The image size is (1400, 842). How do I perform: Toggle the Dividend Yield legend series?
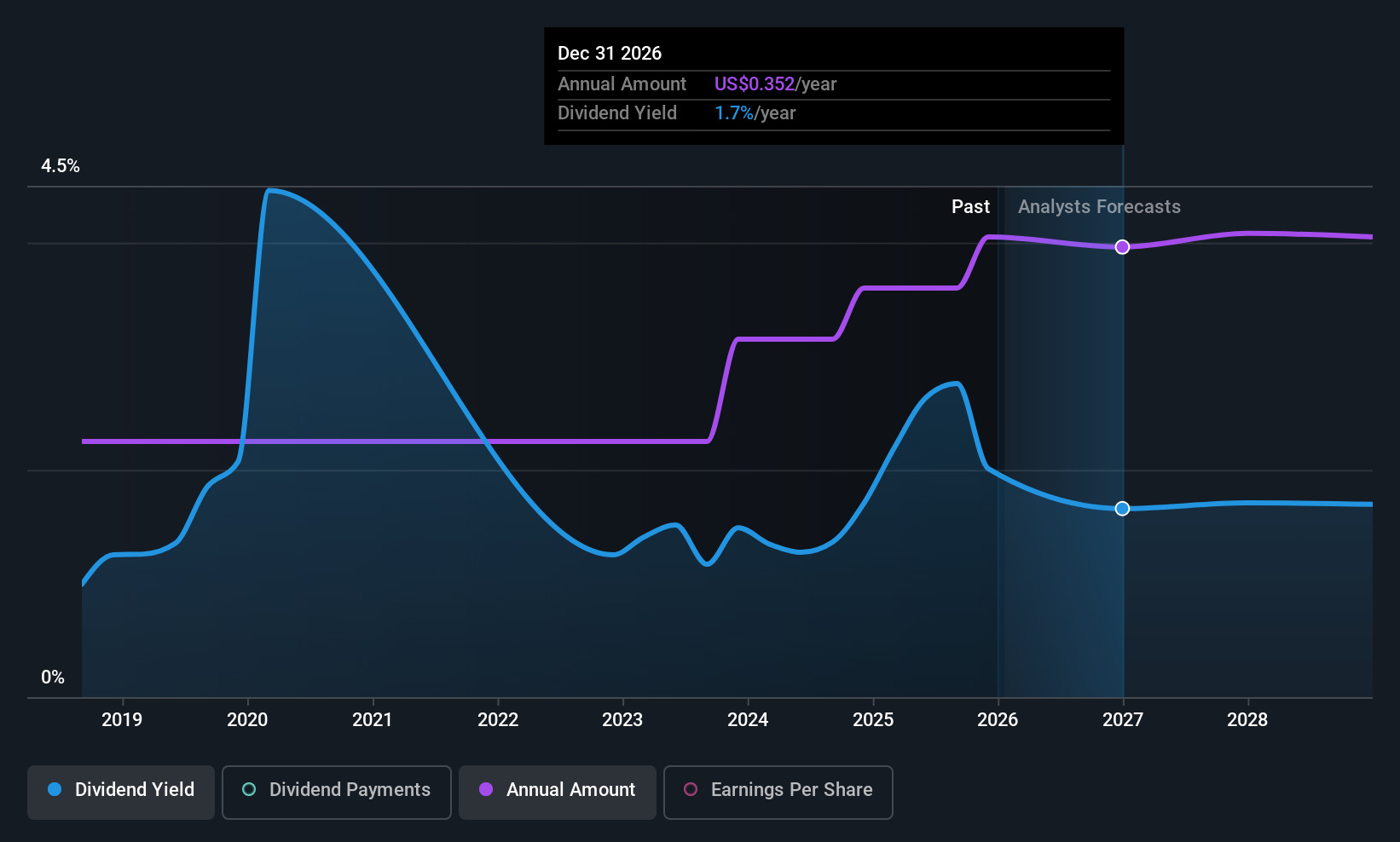[x=121, y=790]
